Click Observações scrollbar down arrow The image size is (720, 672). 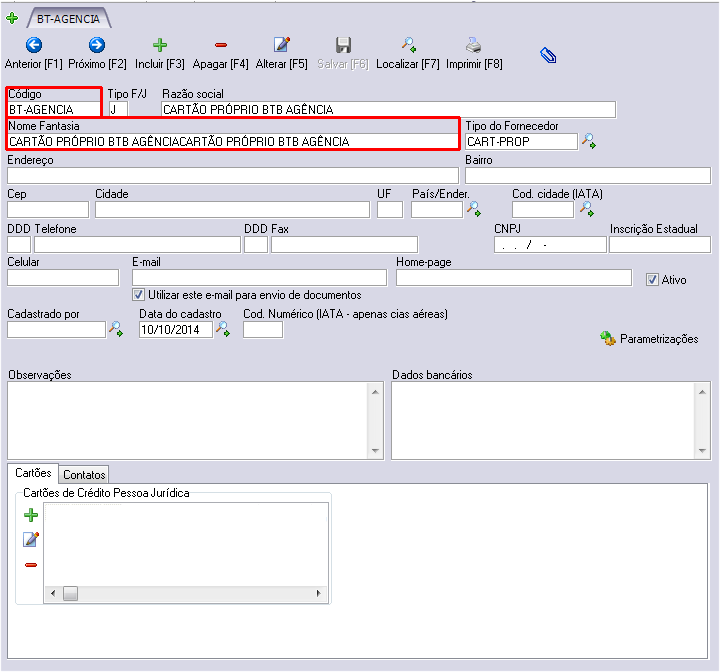375,450
